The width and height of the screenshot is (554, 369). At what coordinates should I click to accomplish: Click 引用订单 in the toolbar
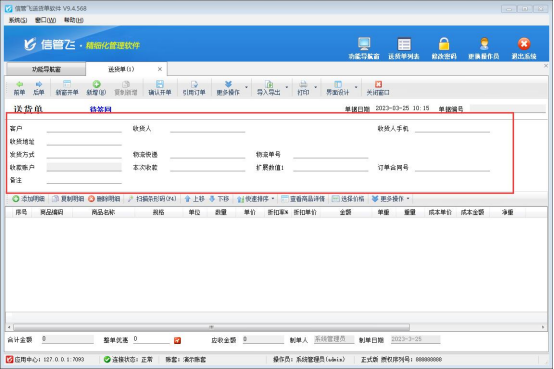pos(194,88)
